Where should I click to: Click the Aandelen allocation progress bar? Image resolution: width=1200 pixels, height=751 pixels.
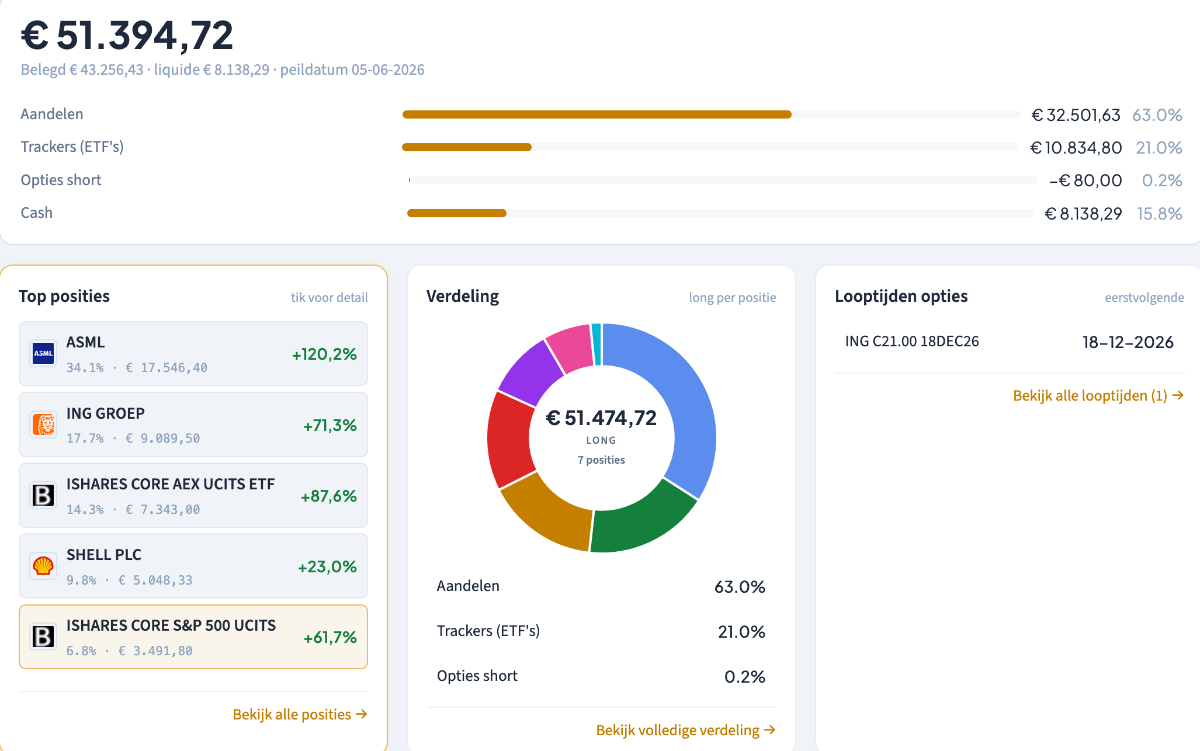[710, 115]
